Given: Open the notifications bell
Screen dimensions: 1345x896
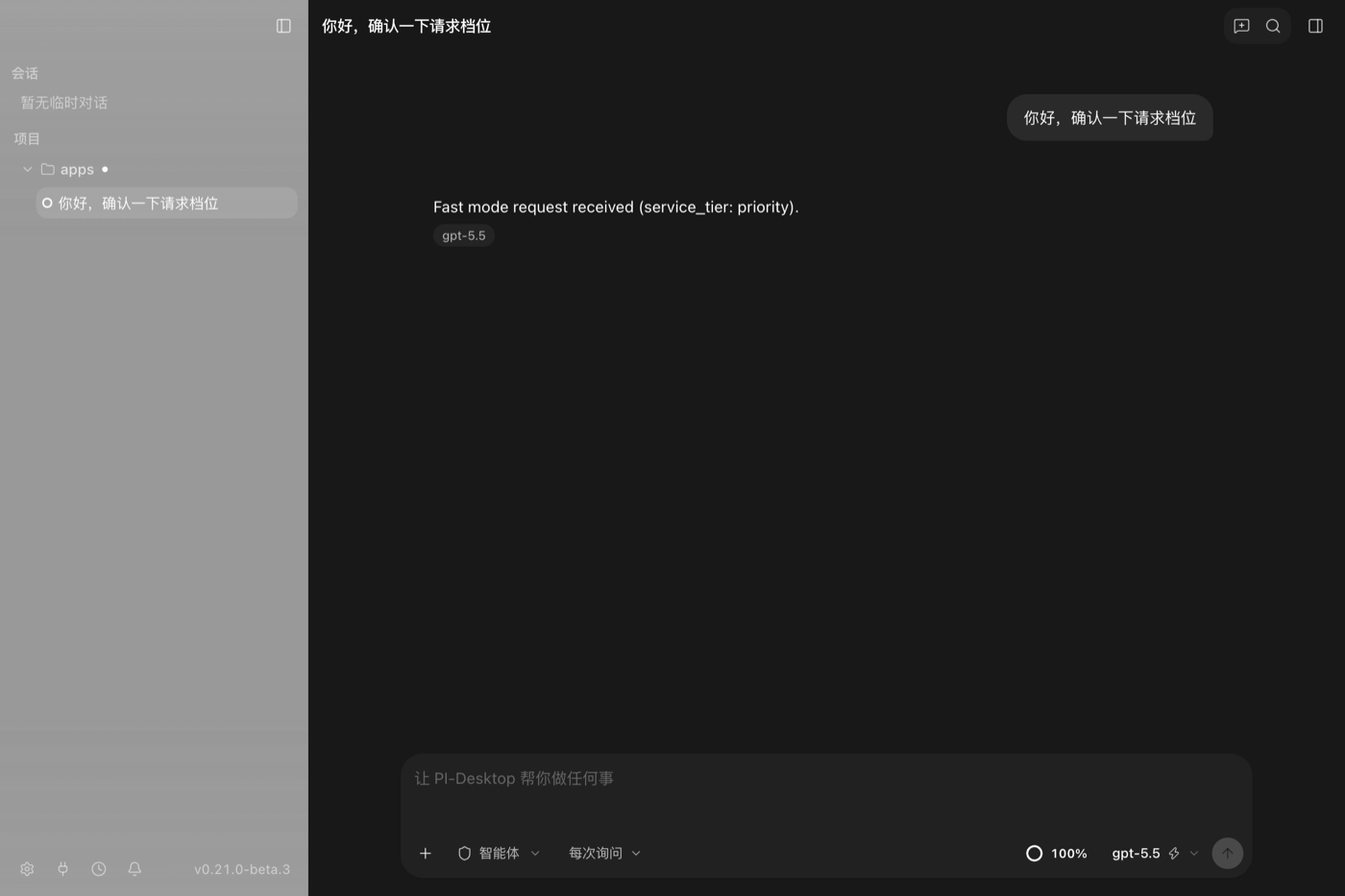Looking at the screenshot, I should pos(134,869).
